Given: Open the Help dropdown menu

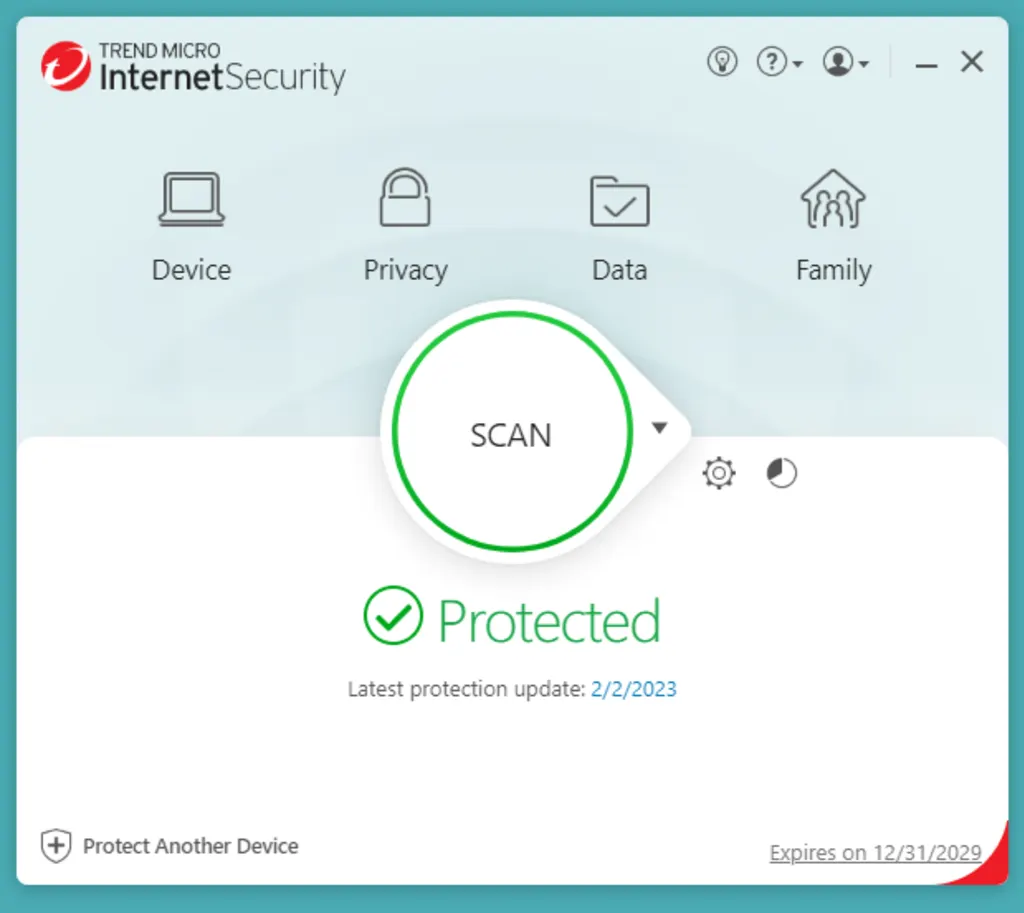Looking at the screenshot, I should point(797,66).
